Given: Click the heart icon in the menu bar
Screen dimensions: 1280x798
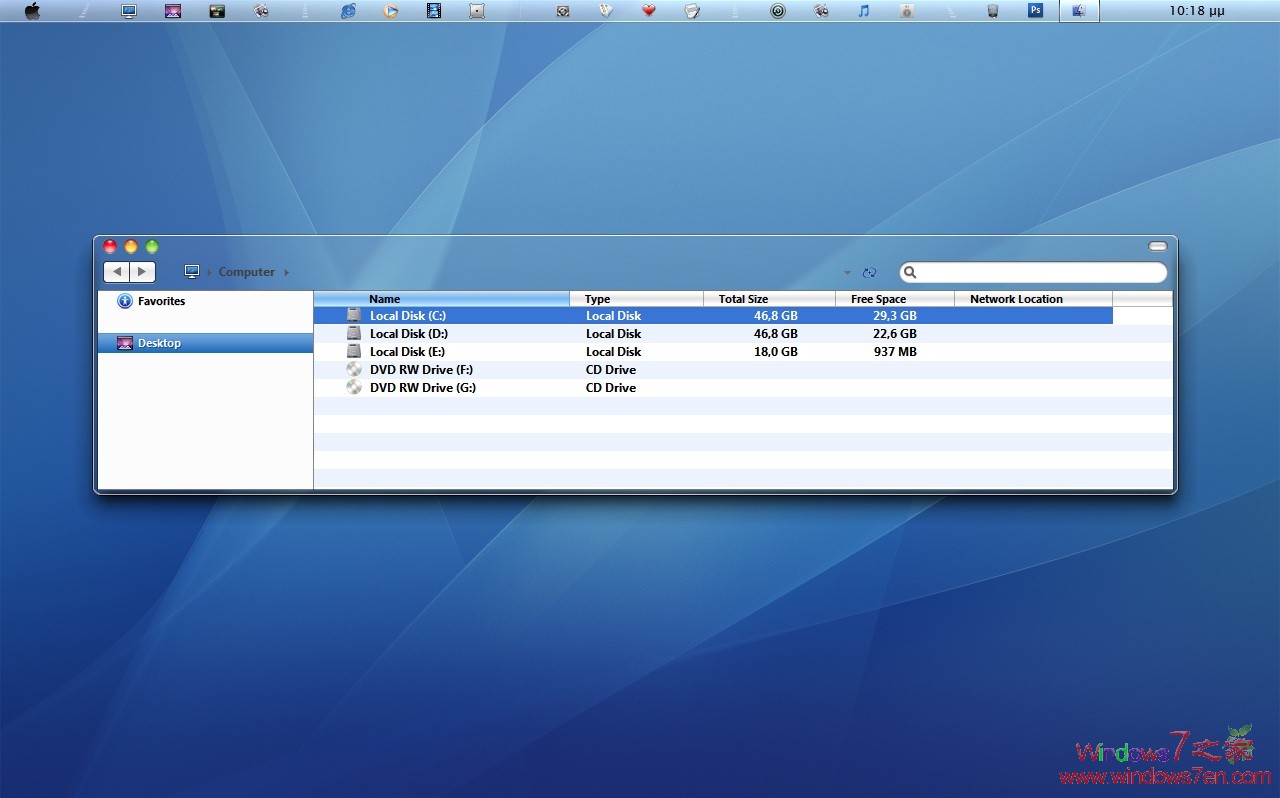Looking at the screenshot, I should 648,10.
